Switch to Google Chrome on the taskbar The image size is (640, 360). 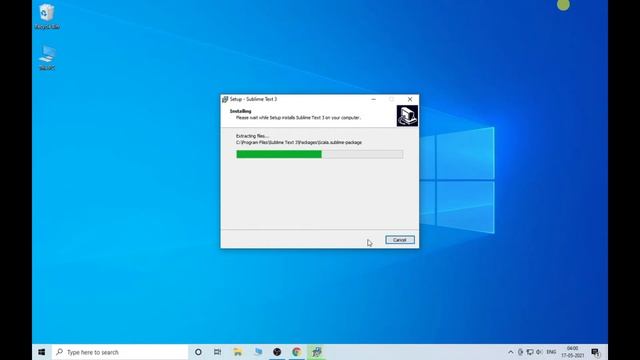coord(297,352)
